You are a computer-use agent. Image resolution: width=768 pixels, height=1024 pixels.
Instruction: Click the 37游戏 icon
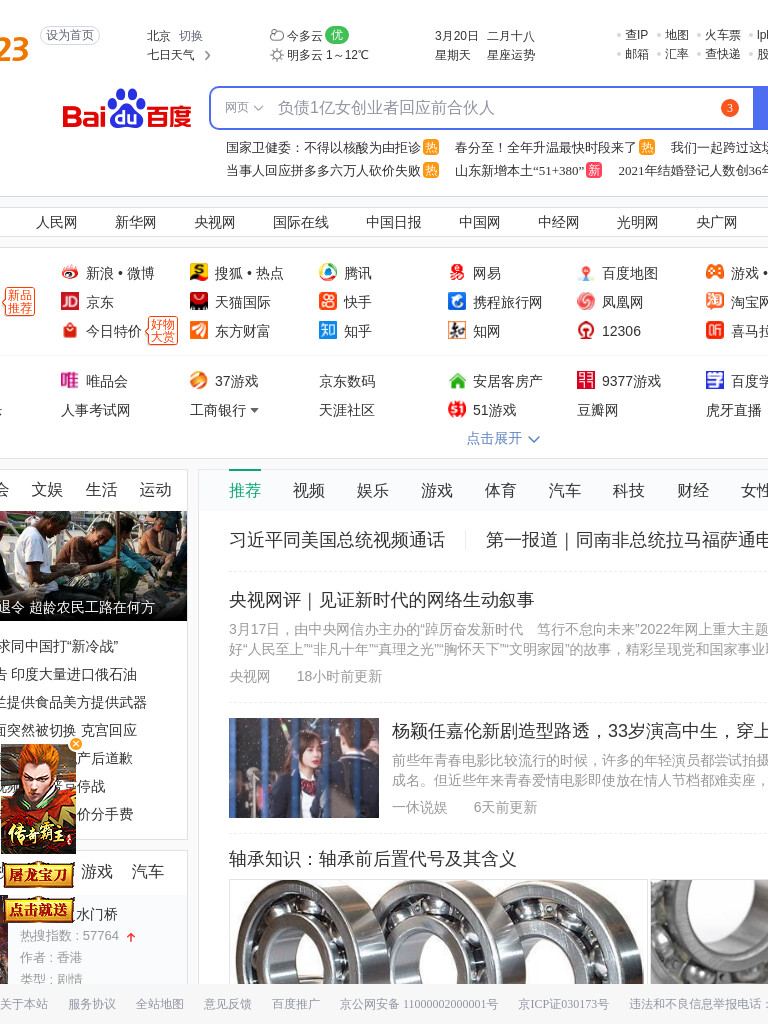pyautogui.click(x=199, y=380)
